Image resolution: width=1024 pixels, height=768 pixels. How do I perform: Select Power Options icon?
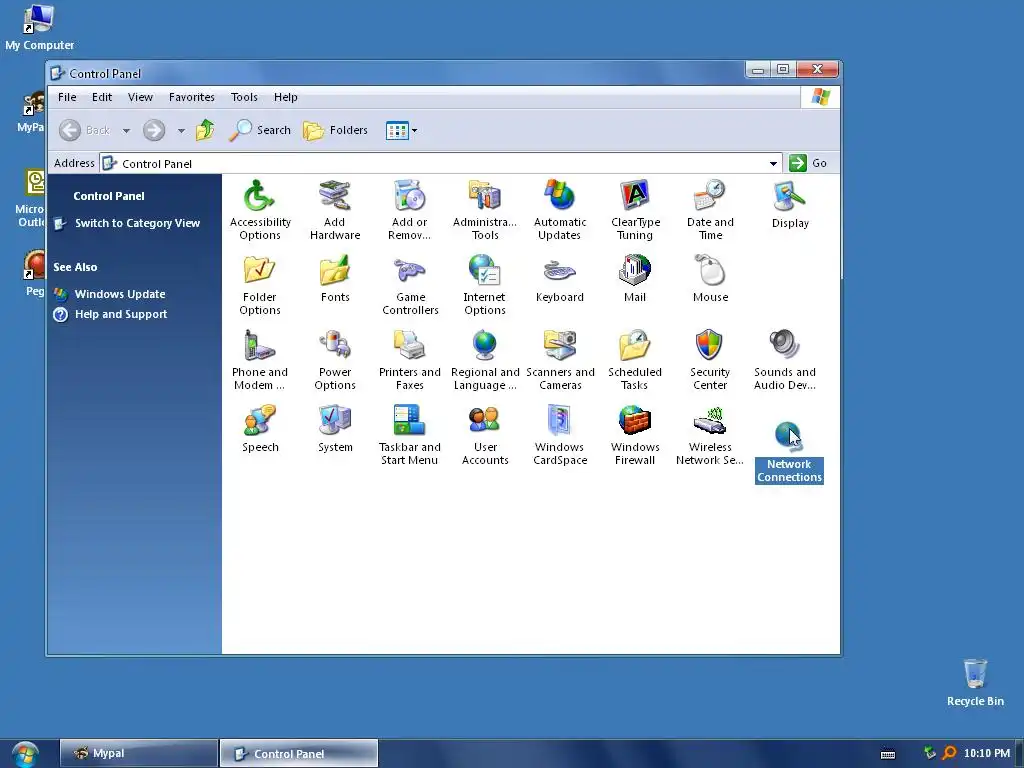pos(334,360)
